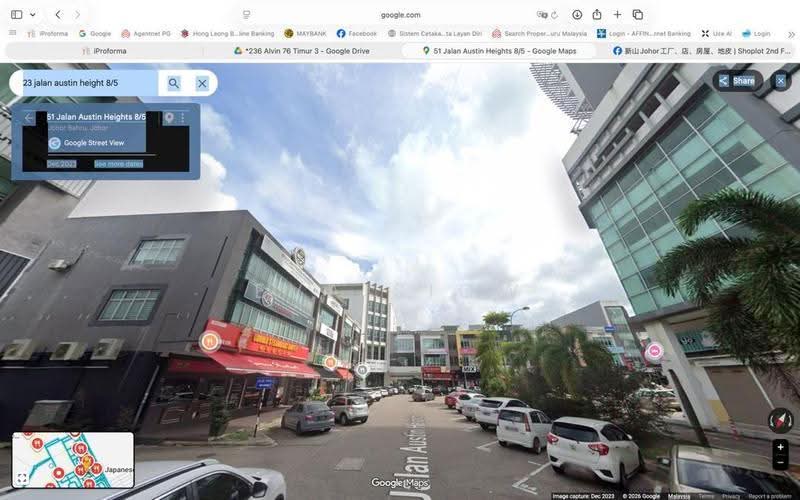Switch to the Alvin 76 Timur Google Drive tab
This screenshot has width=800, height=500.
pyautogui.click(x=302, y=51)
